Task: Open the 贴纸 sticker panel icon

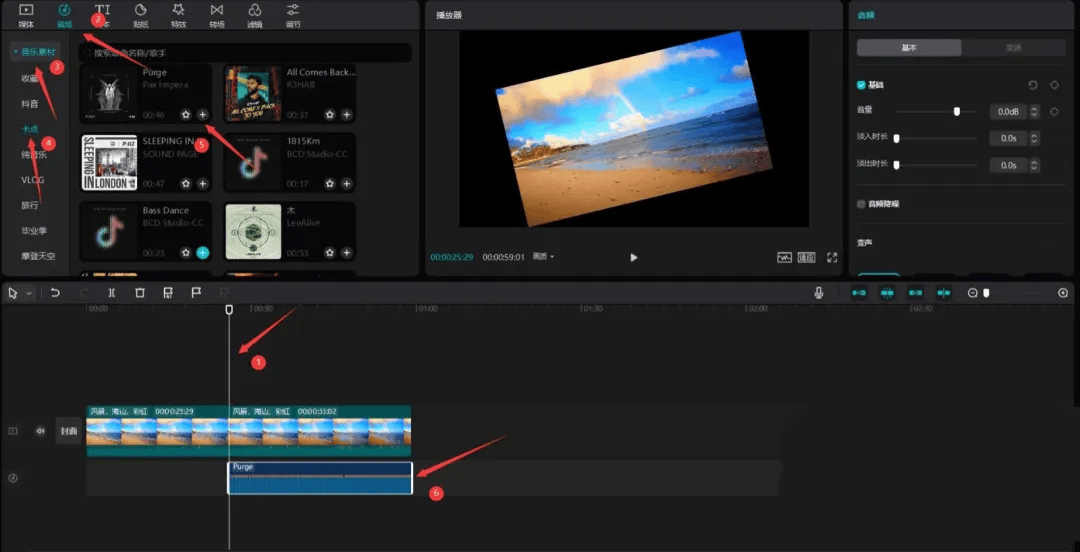Action: click(140, 14)
